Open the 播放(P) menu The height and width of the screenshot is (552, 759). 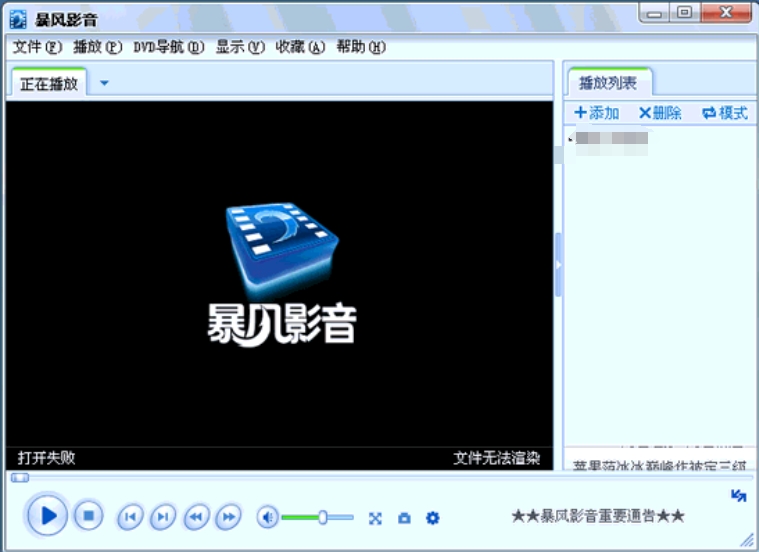tap(97, 47)
